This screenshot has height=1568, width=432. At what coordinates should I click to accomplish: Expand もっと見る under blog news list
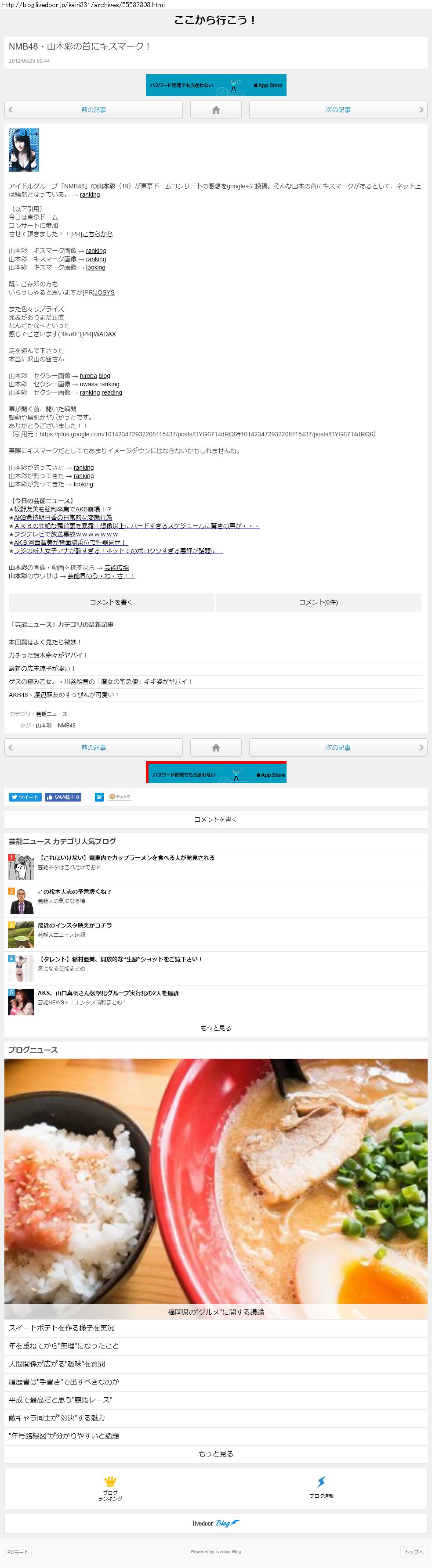(x=216, y=1453)
